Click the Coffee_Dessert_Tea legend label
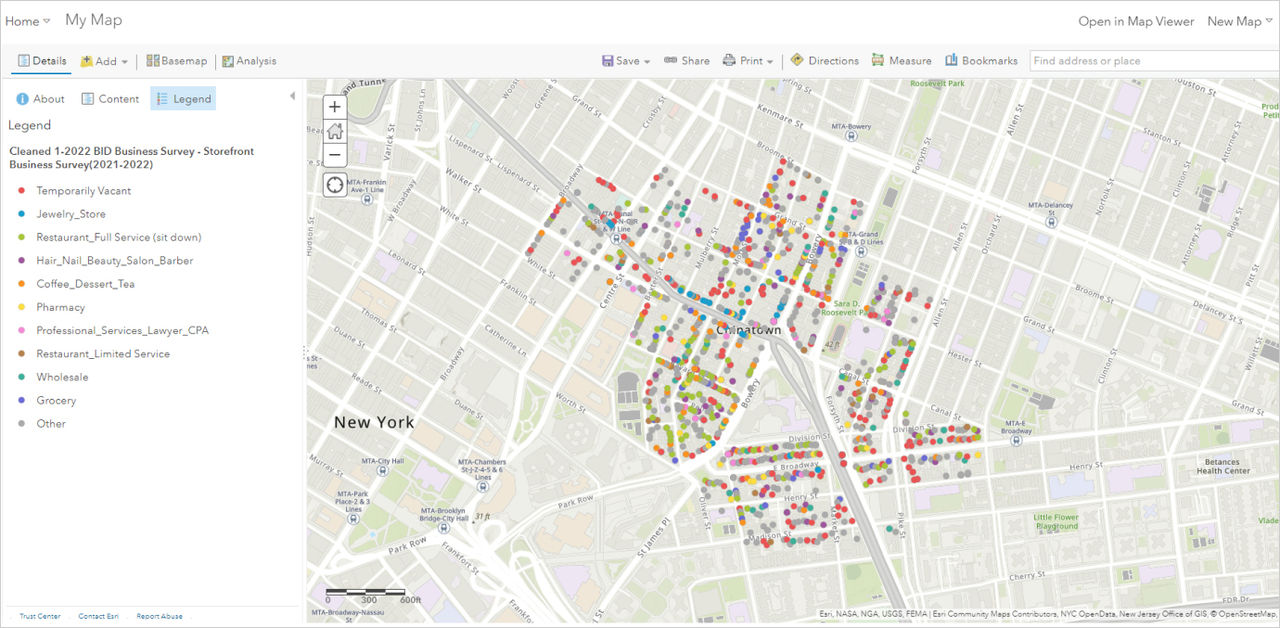This screenshot has width=1280, height=628. click(x=86, y=284)
